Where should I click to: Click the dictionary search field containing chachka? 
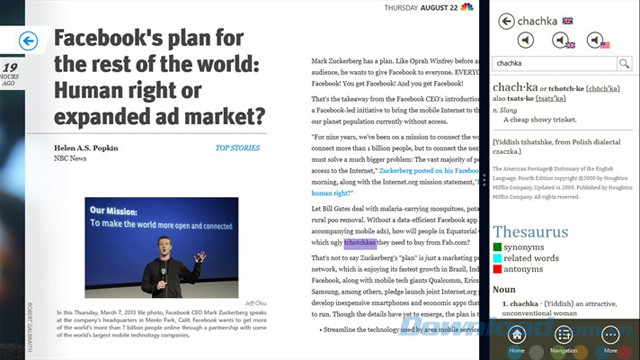click(x=555, y=63)
